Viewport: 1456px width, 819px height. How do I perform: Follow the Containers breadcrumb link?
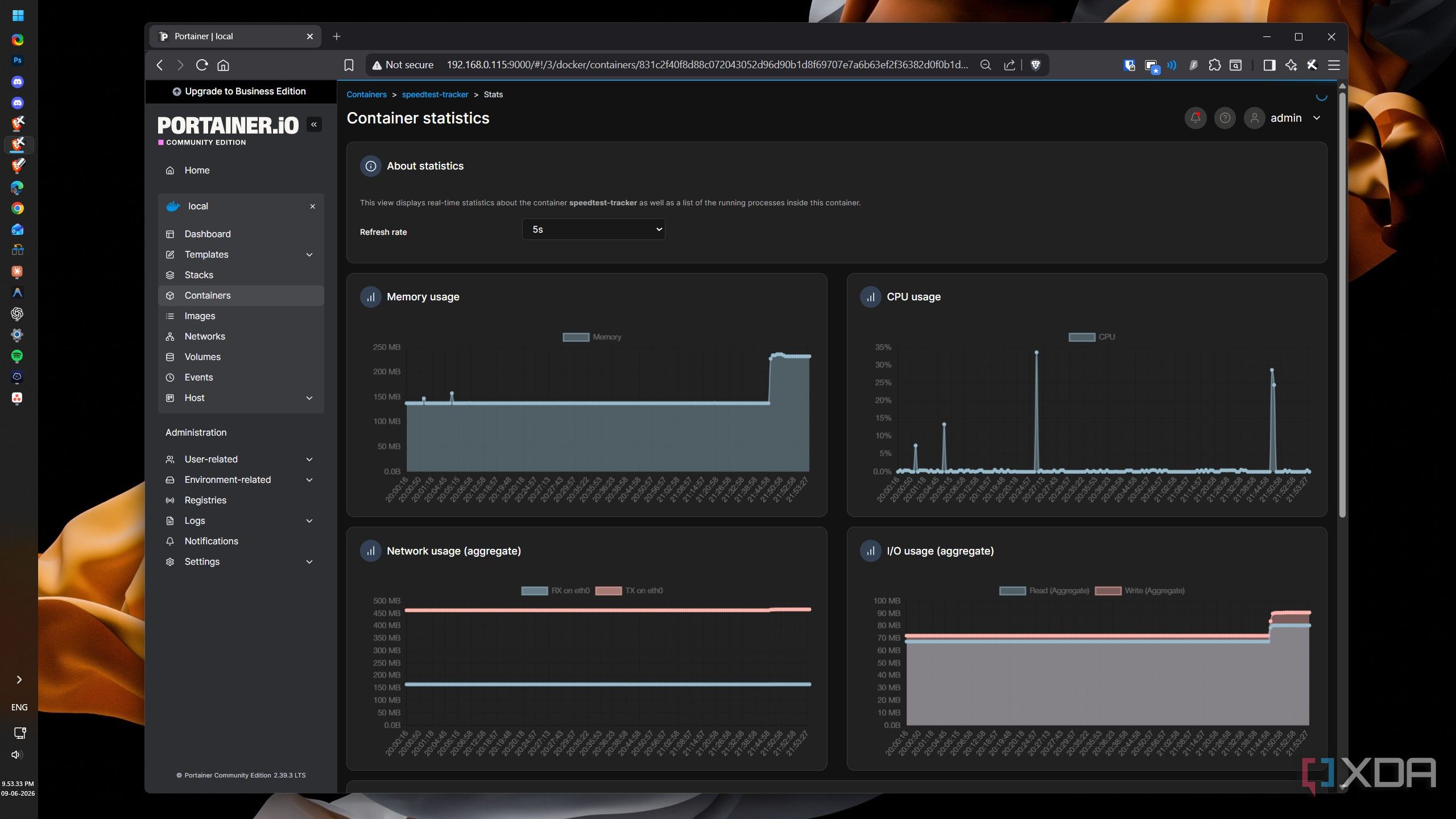point(366,94)
